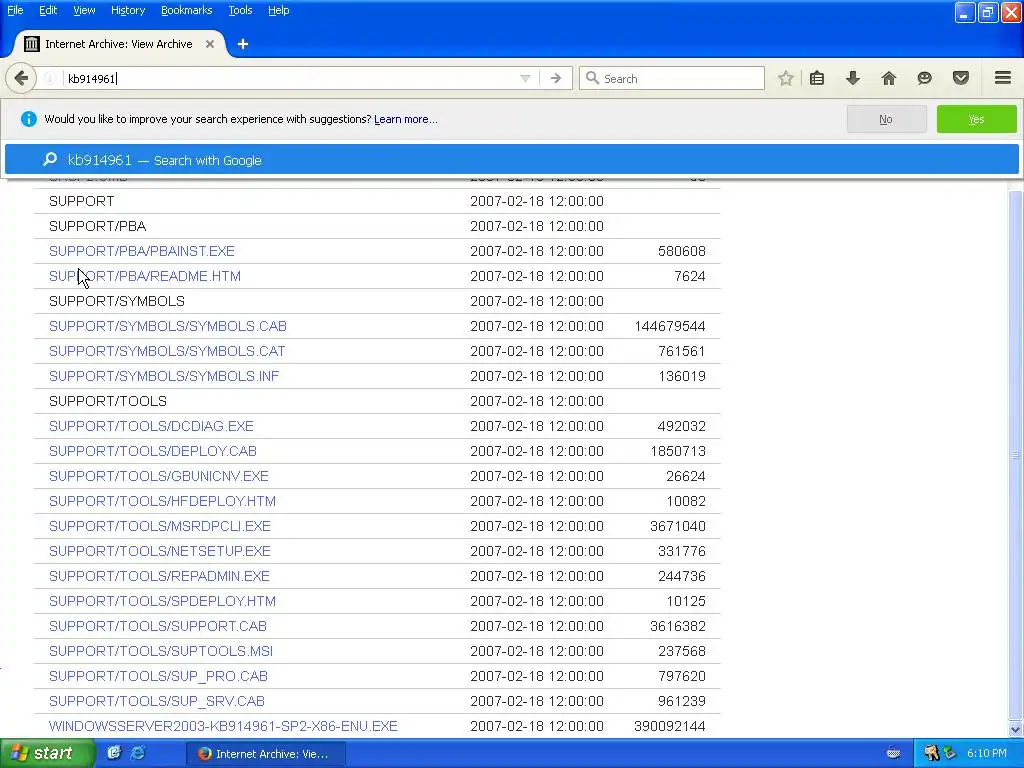
Task: Open the Help menu
Action: tap(278, 10)
